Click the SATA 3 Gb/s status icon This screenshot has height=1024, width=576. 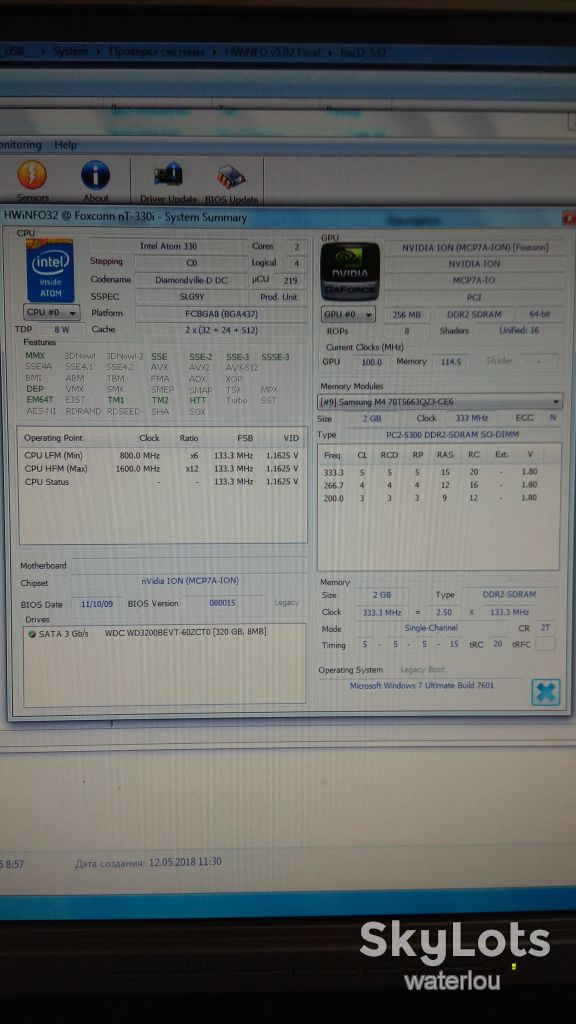click(x=32, y=633)
